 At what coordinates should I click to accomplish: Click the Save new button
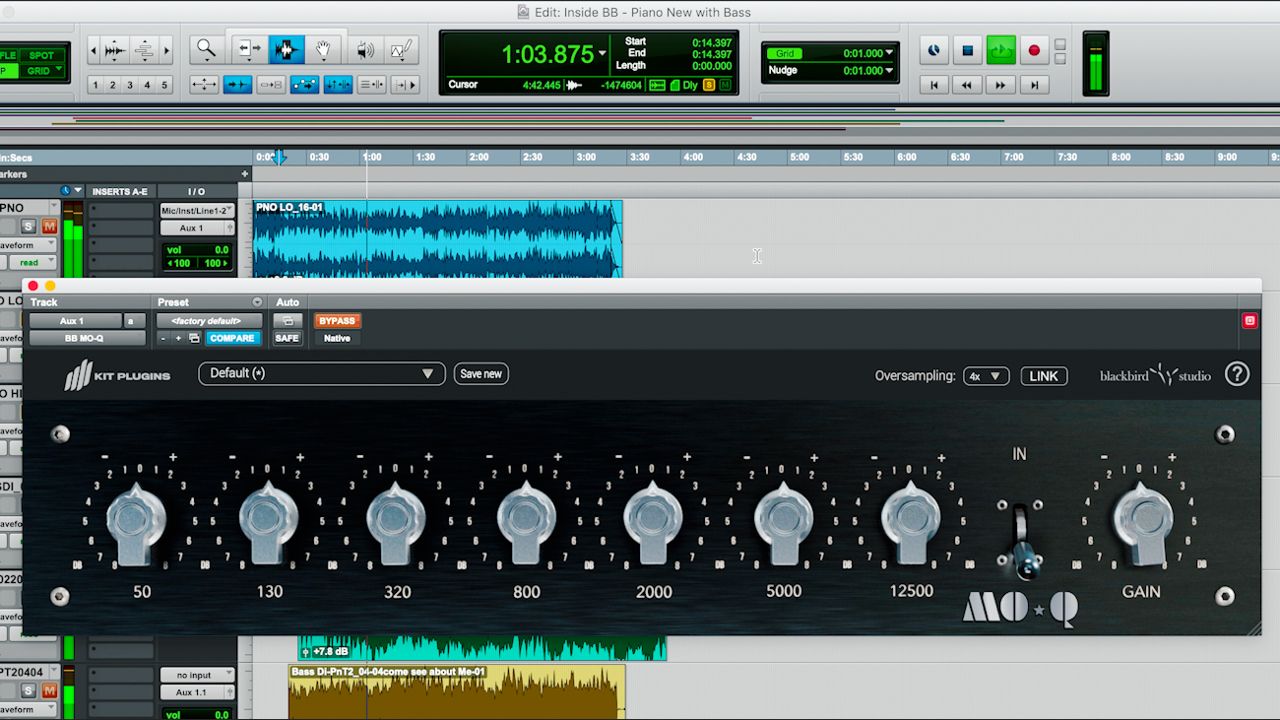(481, 373)
